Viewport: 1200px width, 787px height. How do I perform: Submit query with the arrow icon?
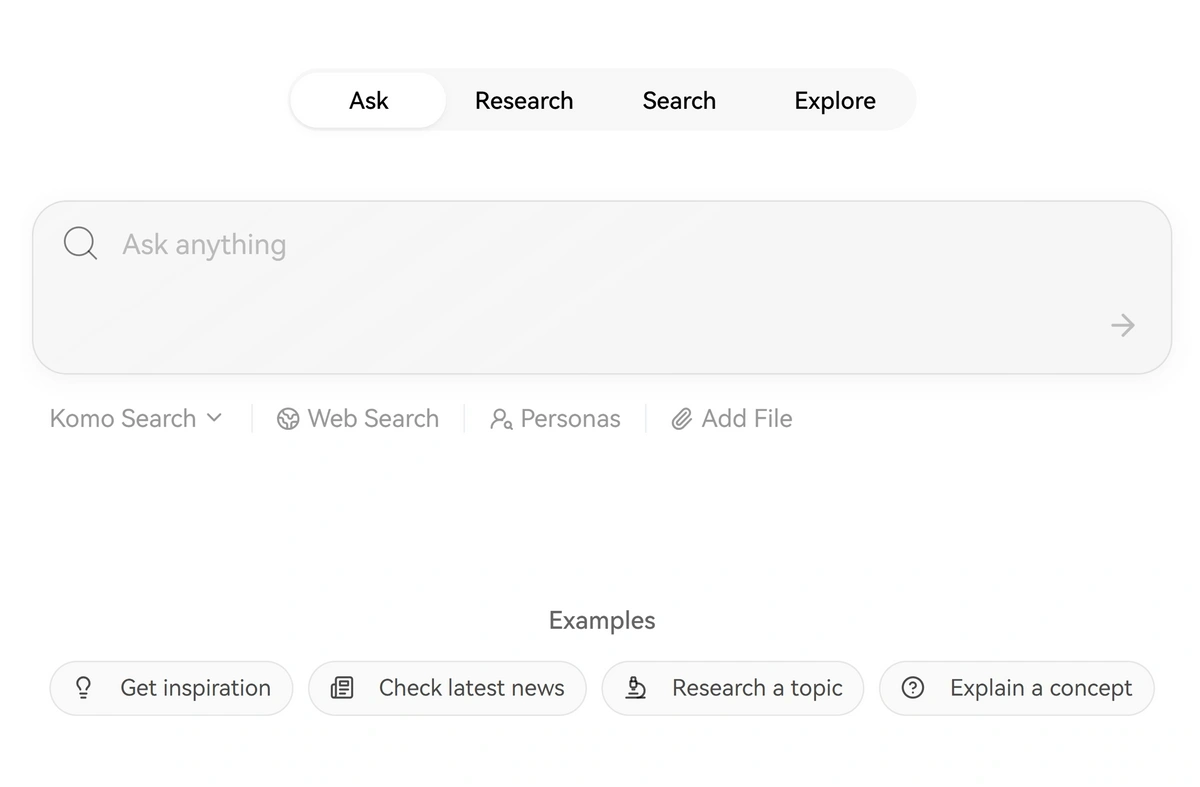coord(1123,325)
